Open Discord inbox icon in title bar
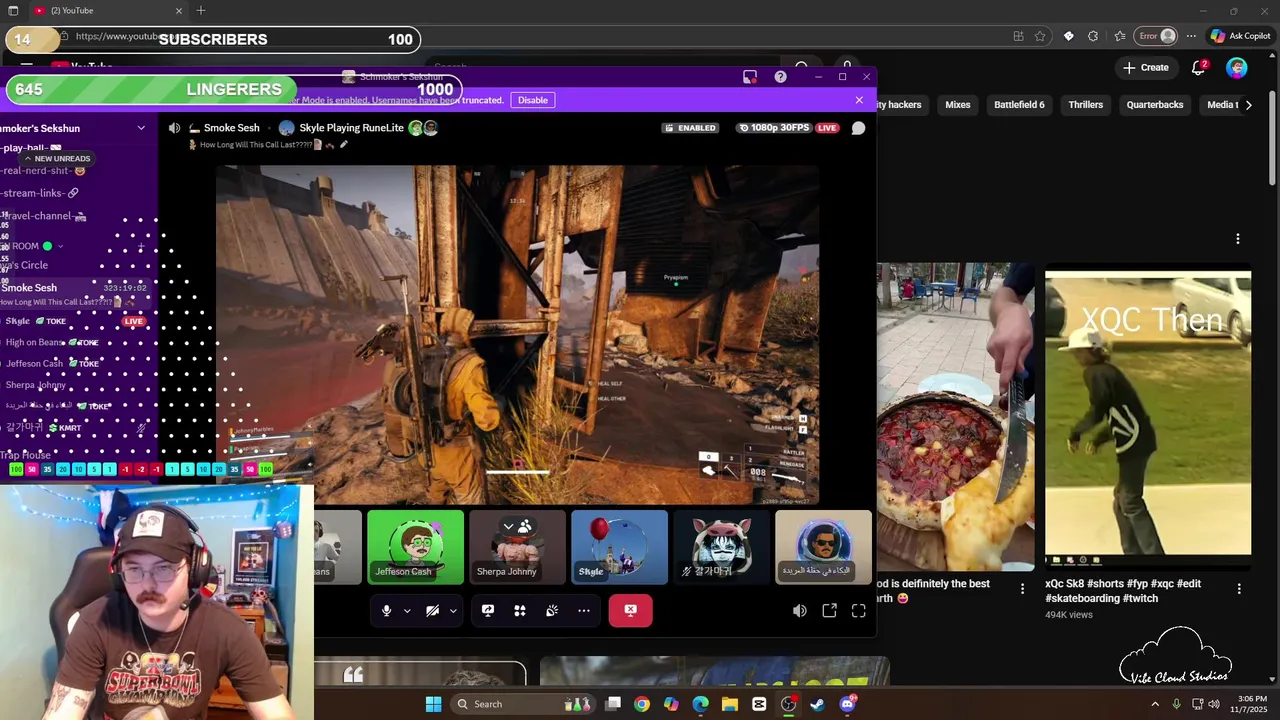The image size is (1280, 720). (x=750, y=77)
